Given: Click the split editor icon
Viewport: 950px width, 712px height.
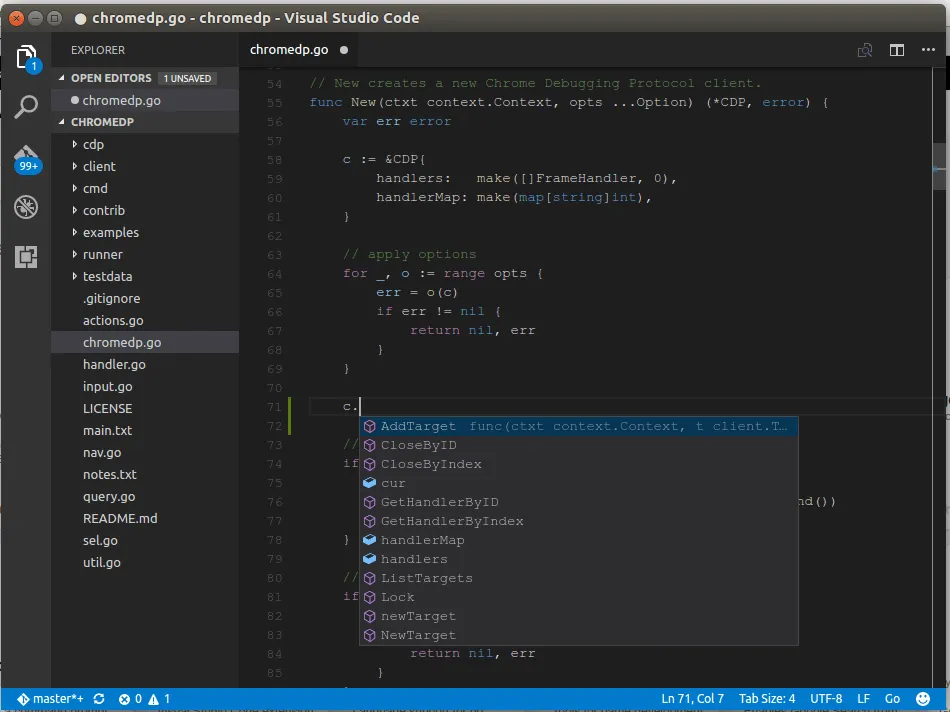Looking at the screenshot, I should pyautogui.click(x=897, y=50).
